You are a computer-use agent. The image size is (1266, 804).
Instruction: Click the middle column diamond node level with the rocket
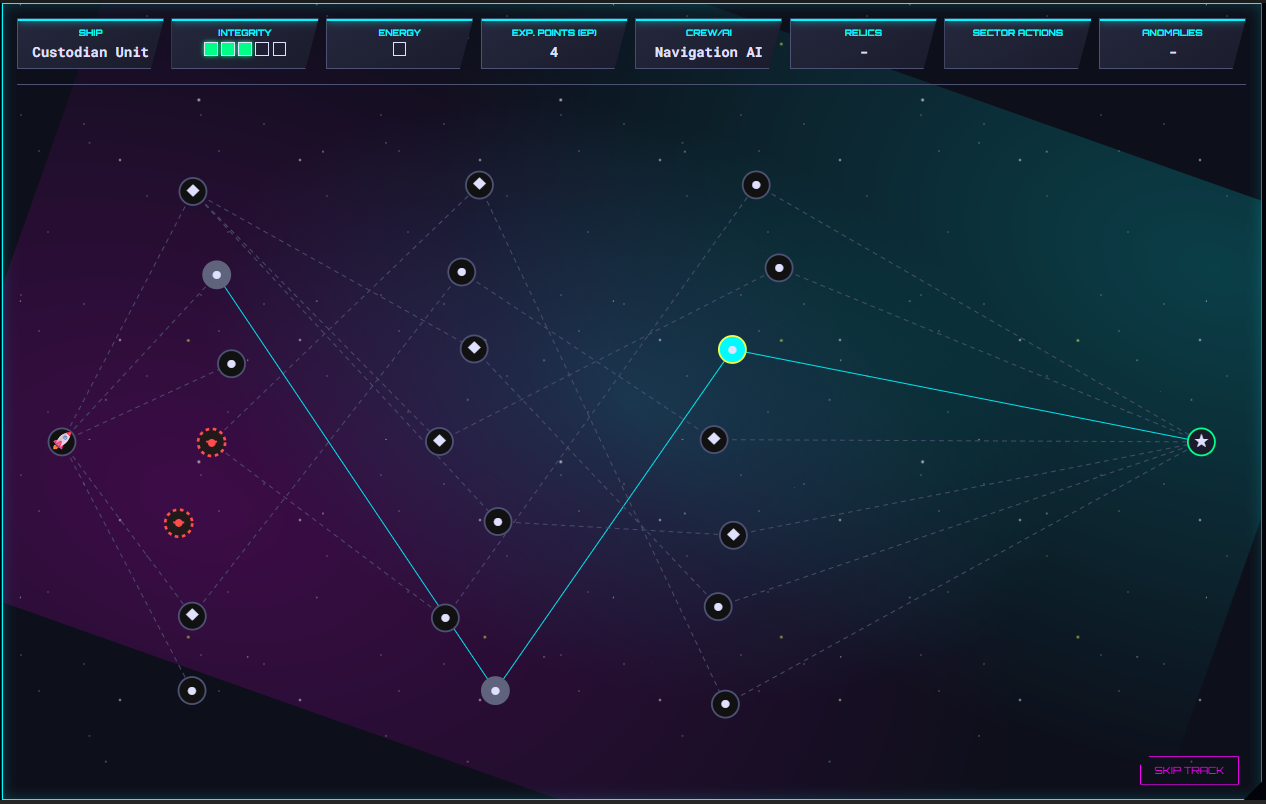coord(439,441)
